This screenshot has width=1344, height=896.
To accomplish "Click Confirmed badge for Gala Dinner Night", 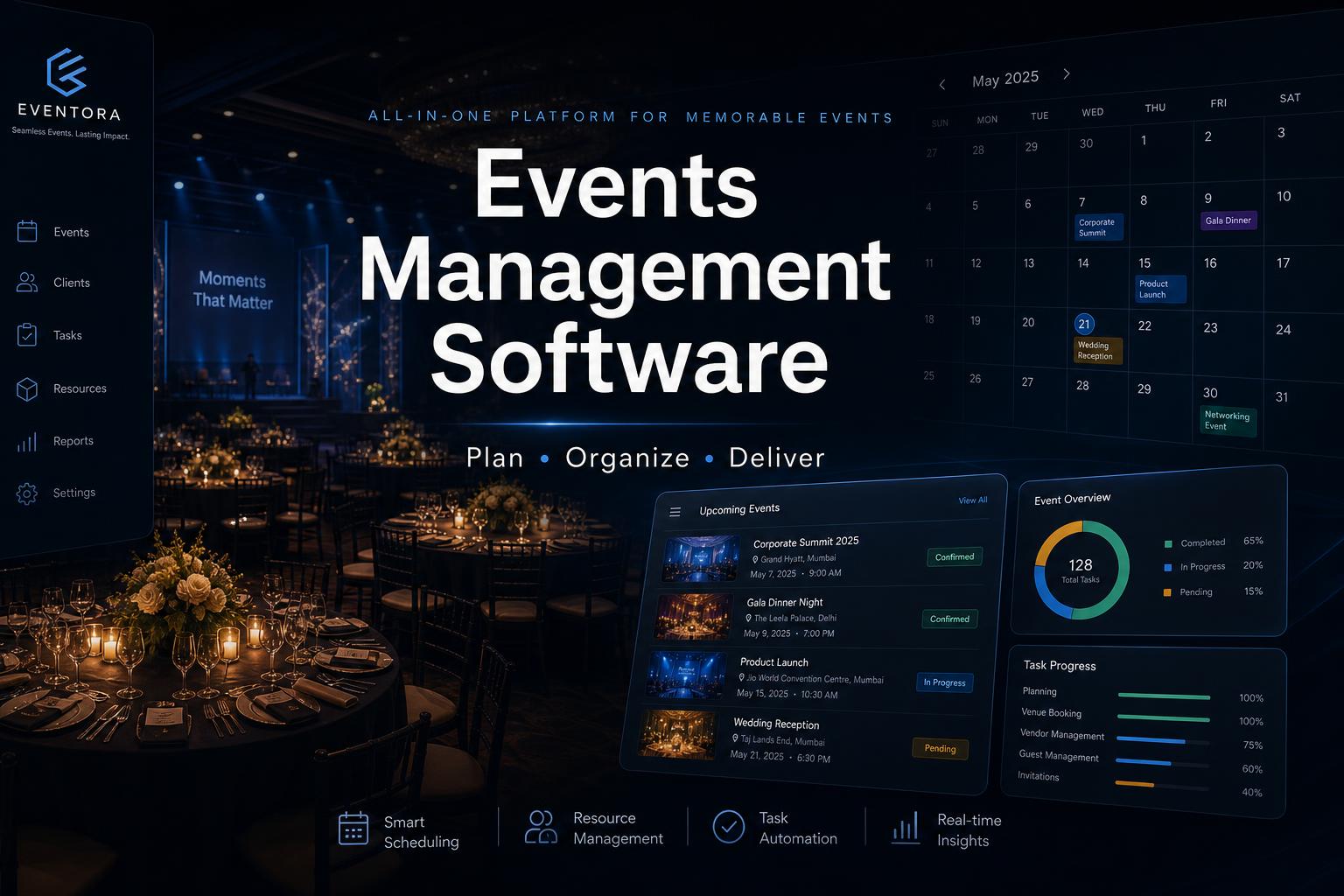I will 949,619.
